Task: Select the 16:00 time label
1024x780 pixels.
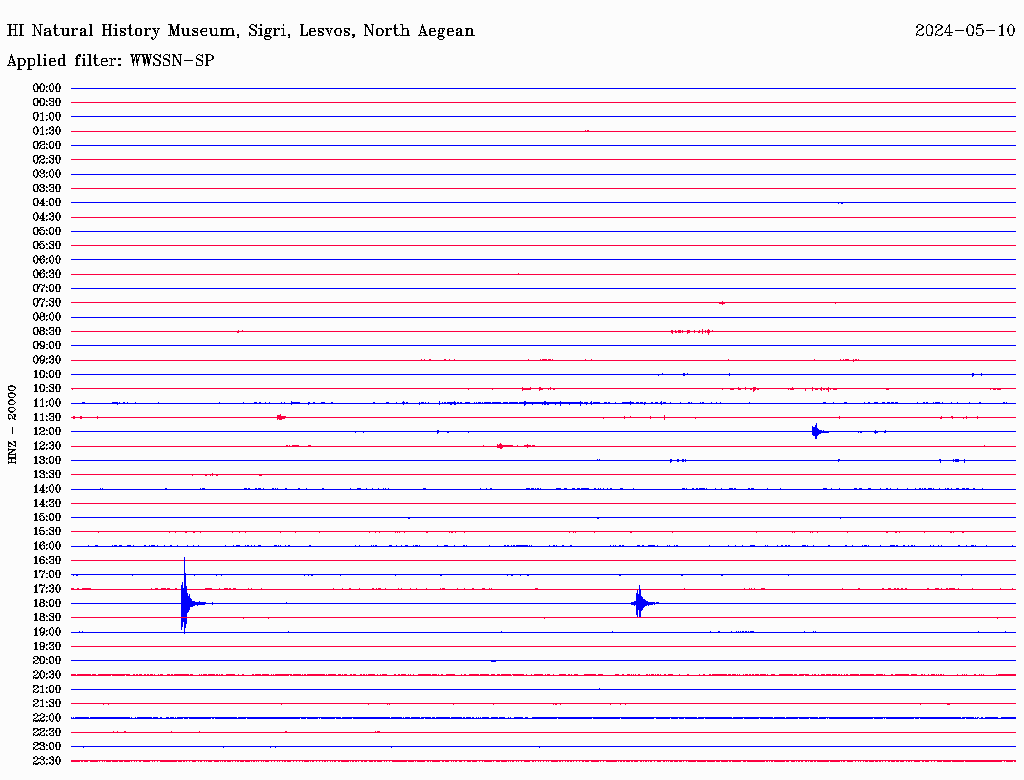Action: coord(47,546)
